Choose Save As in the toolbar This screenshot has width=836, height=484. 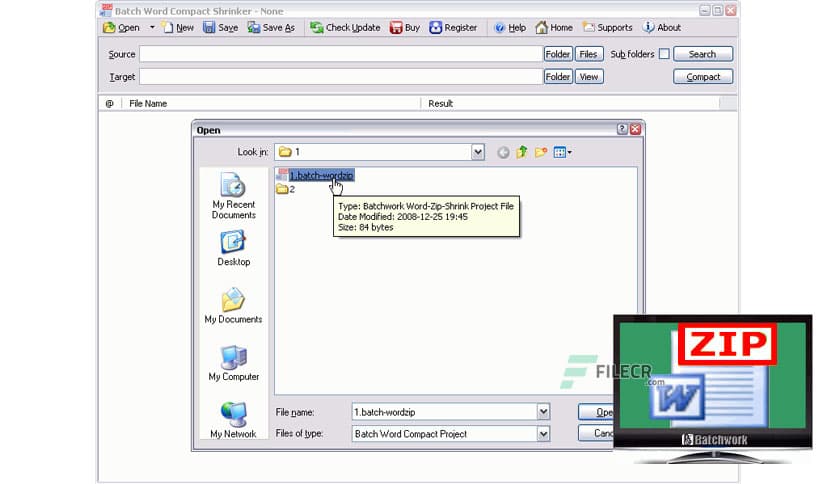point(271,28)
